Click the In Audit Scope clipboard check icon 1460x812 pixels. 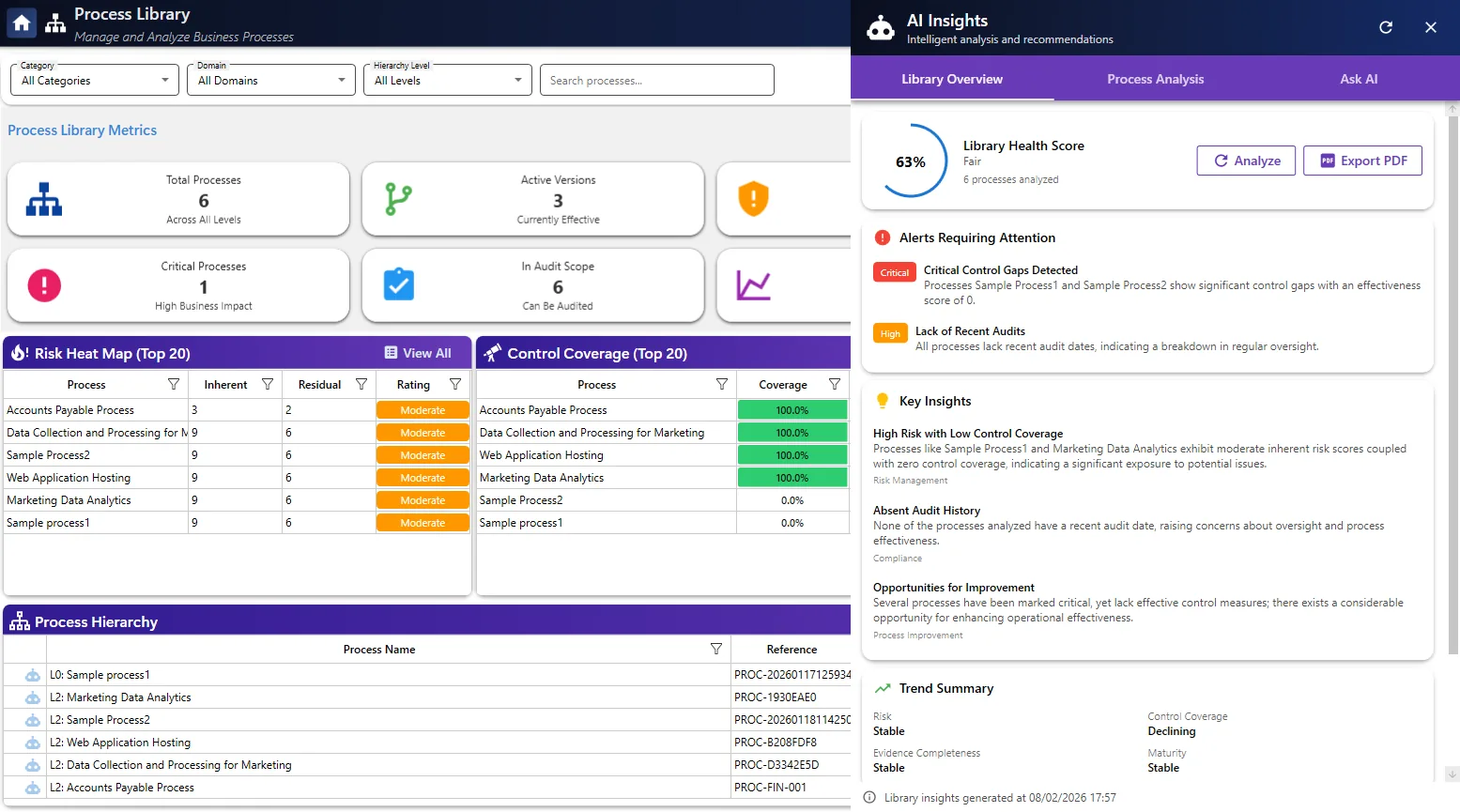pos(399,284)
